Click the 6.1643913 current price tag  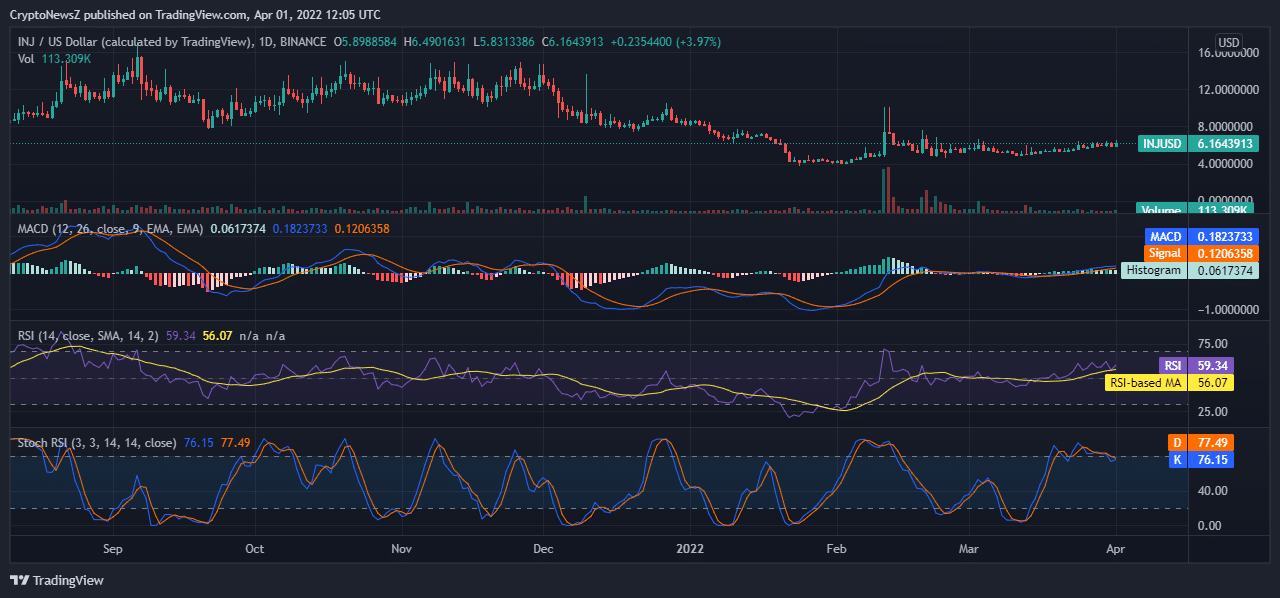tap(1224, 144)
